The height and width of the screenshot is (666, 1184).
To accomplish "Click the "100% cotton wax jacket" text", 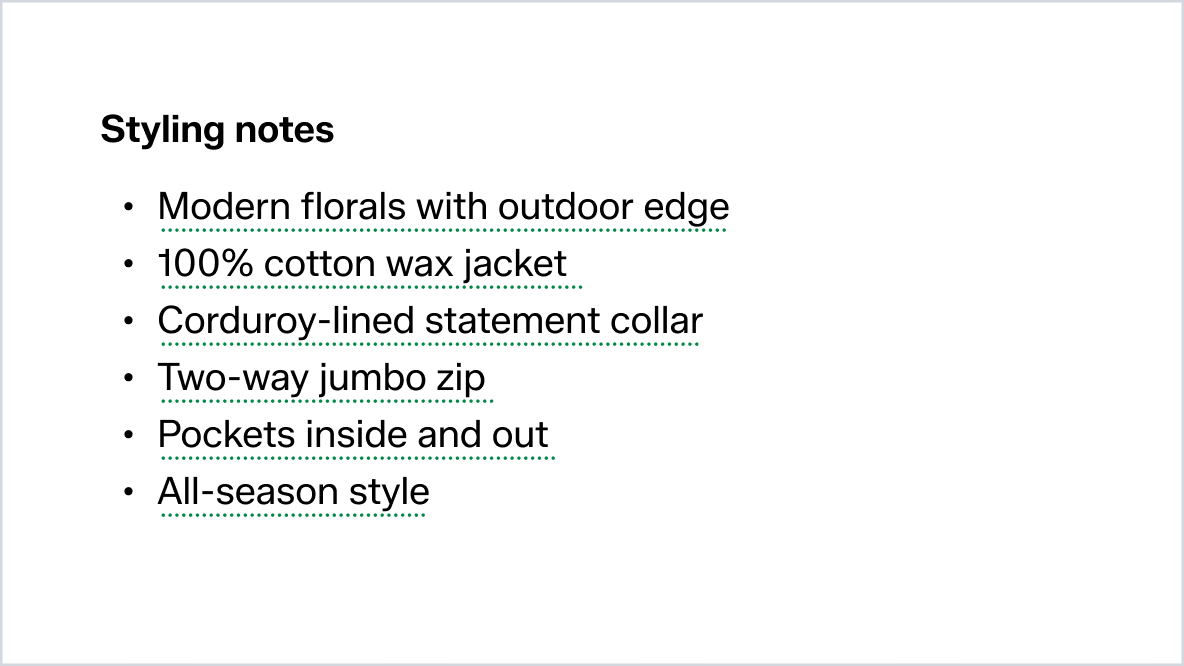I will 362,264.
